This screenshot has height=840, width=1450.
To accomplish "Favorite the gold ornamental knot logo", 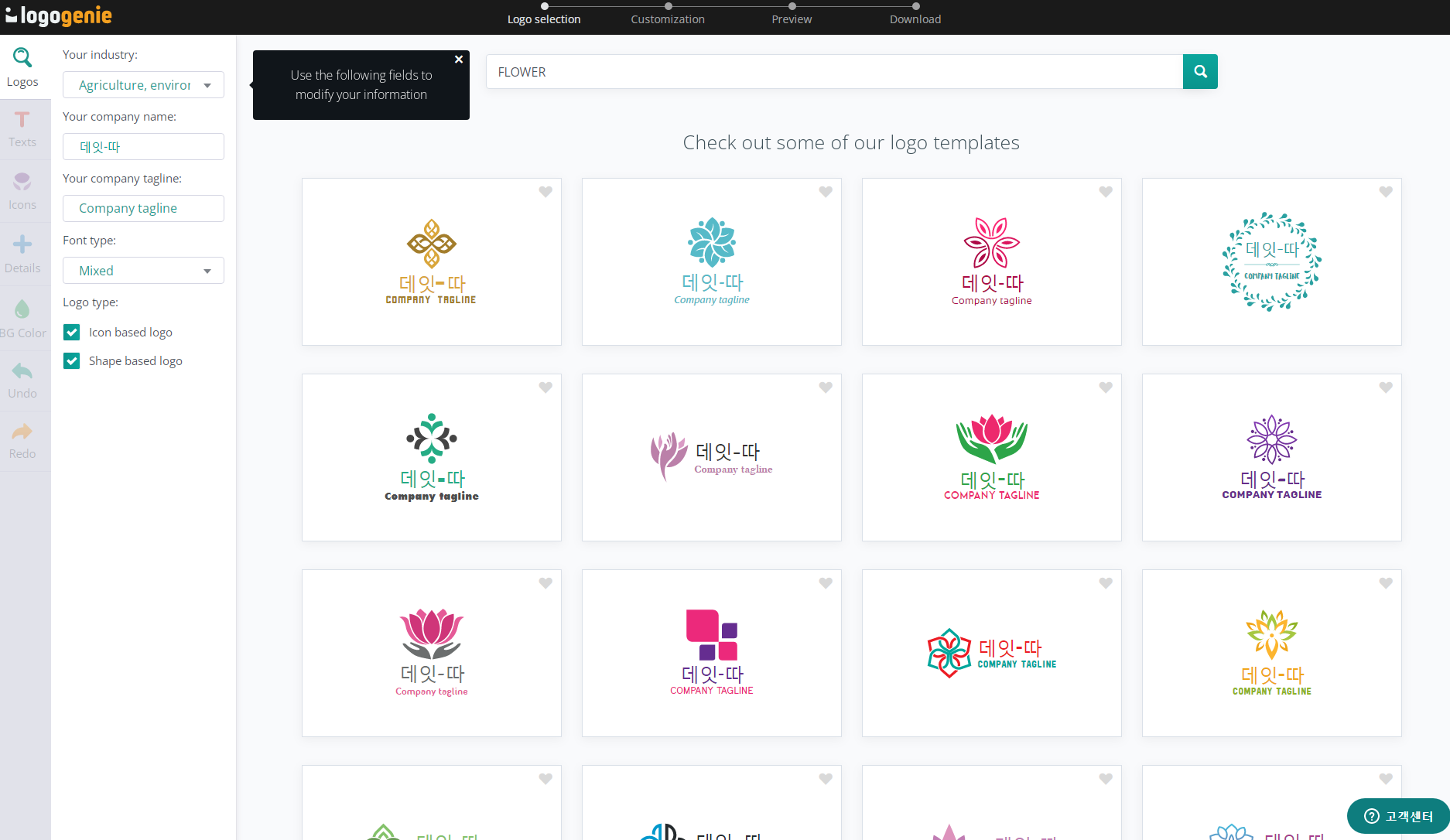I will point(545,192).
